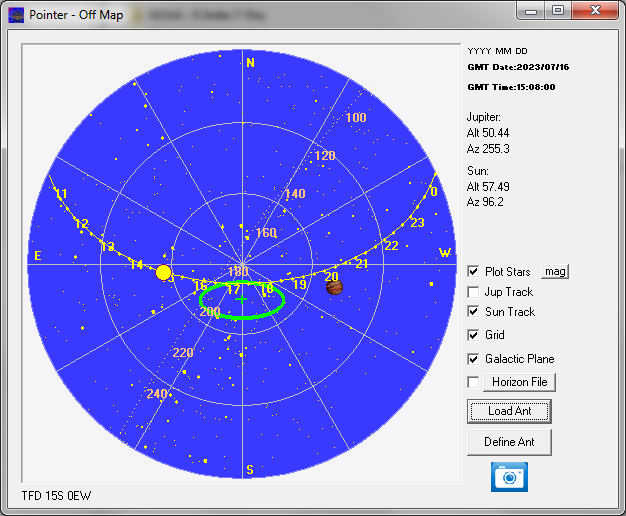Click the Pointer - Off Map title text

pyautogui.click(x=76, y=15)
